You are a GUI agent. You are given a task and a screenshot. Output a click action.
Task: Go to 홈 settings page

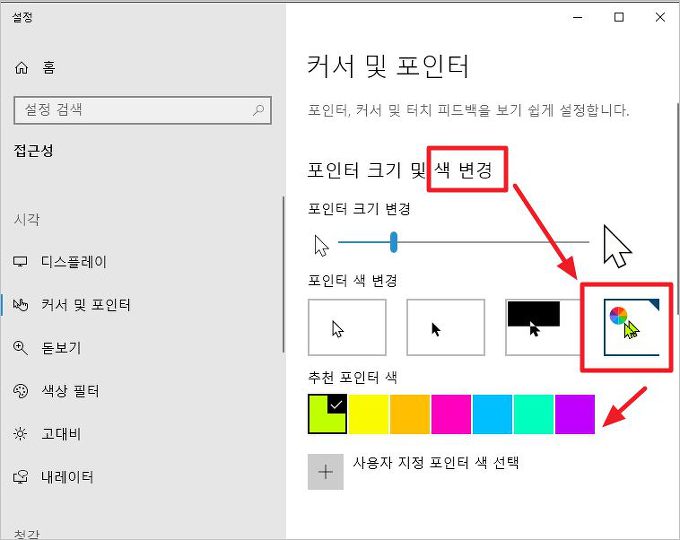(49, 68)
